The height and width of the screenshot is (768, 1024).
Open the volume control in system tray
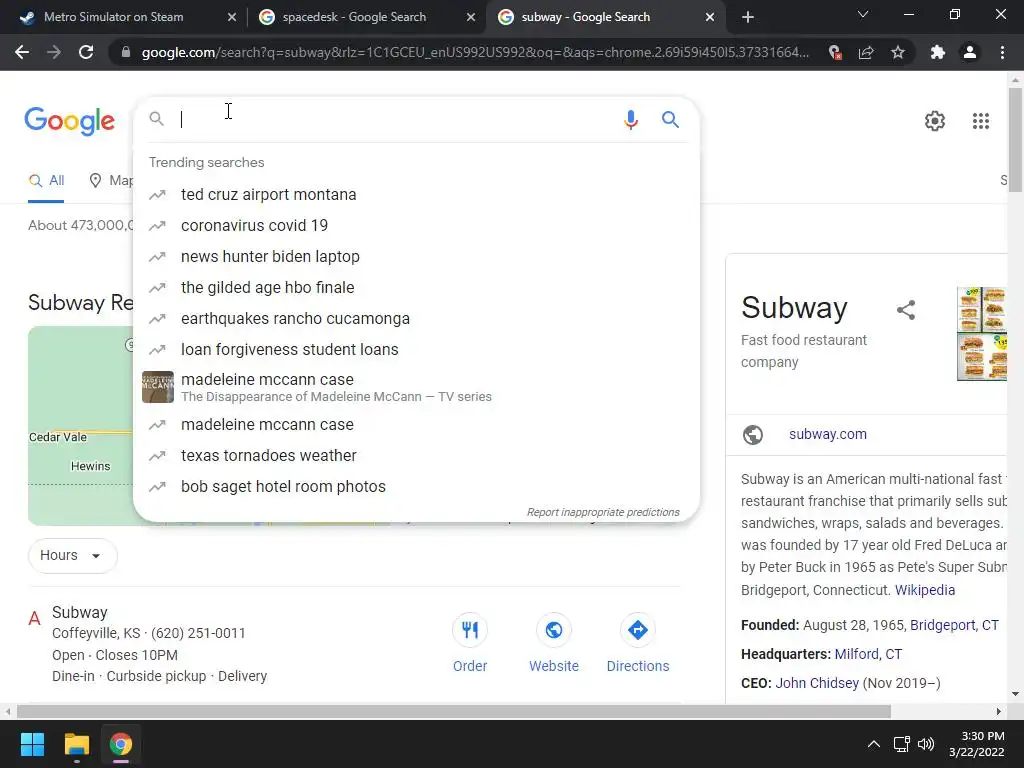[x=926, y=744]
